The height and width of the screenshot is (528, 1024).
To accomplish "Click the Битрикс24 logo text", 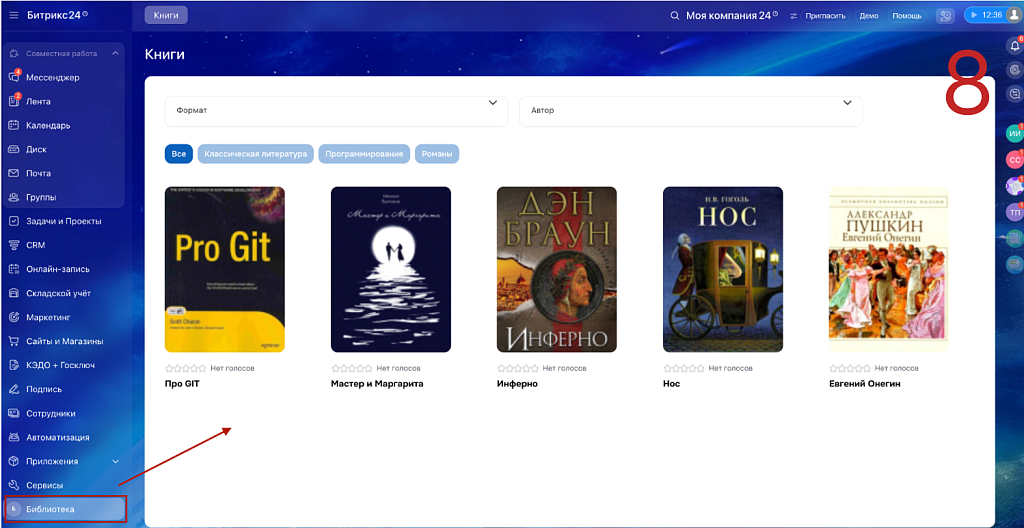I will (54, 15).
